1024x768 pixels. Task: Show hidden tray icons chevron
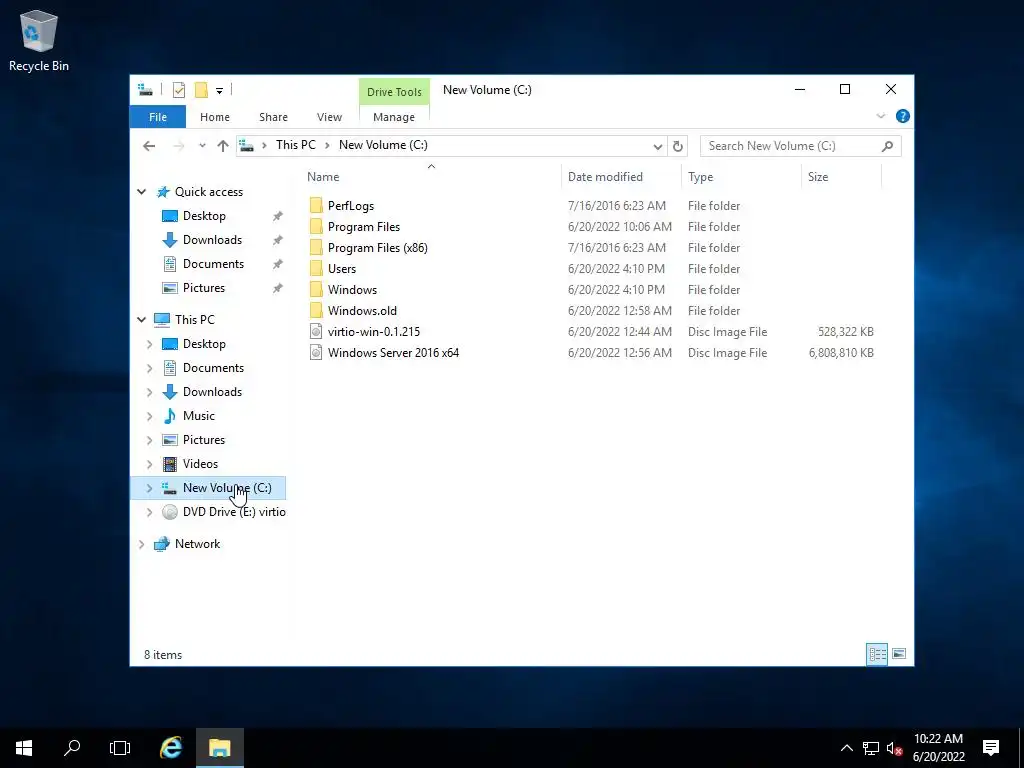(x=846, y=748)
